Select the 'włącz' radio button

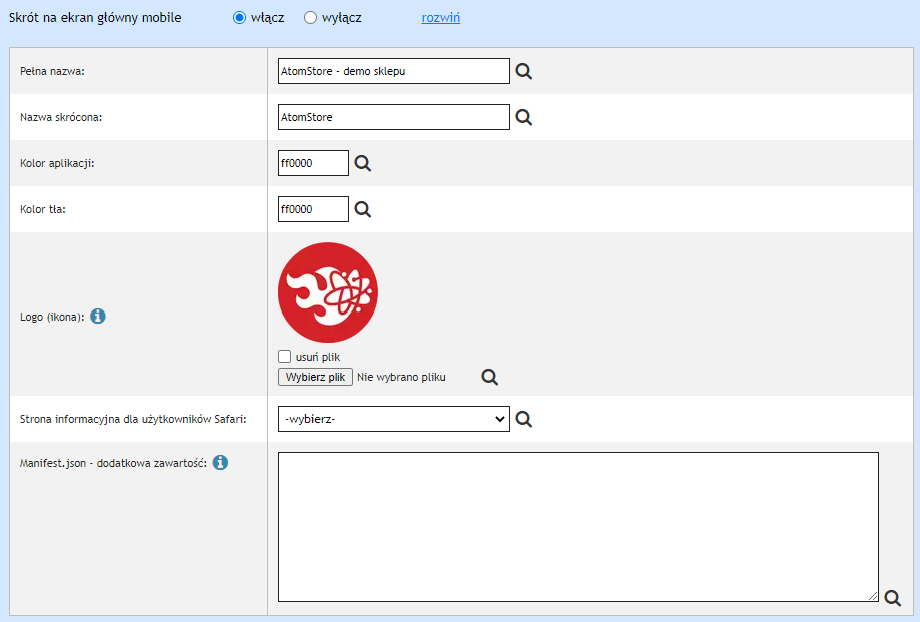point(240,18)
